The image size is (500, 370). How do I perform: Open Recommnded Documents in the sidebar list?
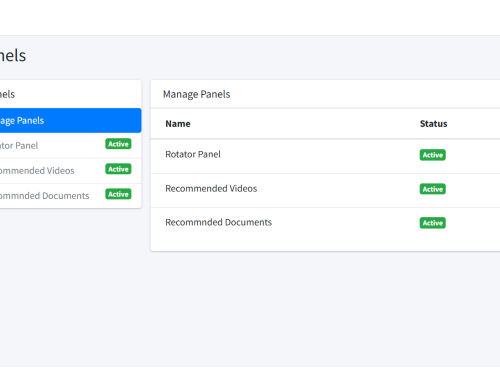(70, 196)
